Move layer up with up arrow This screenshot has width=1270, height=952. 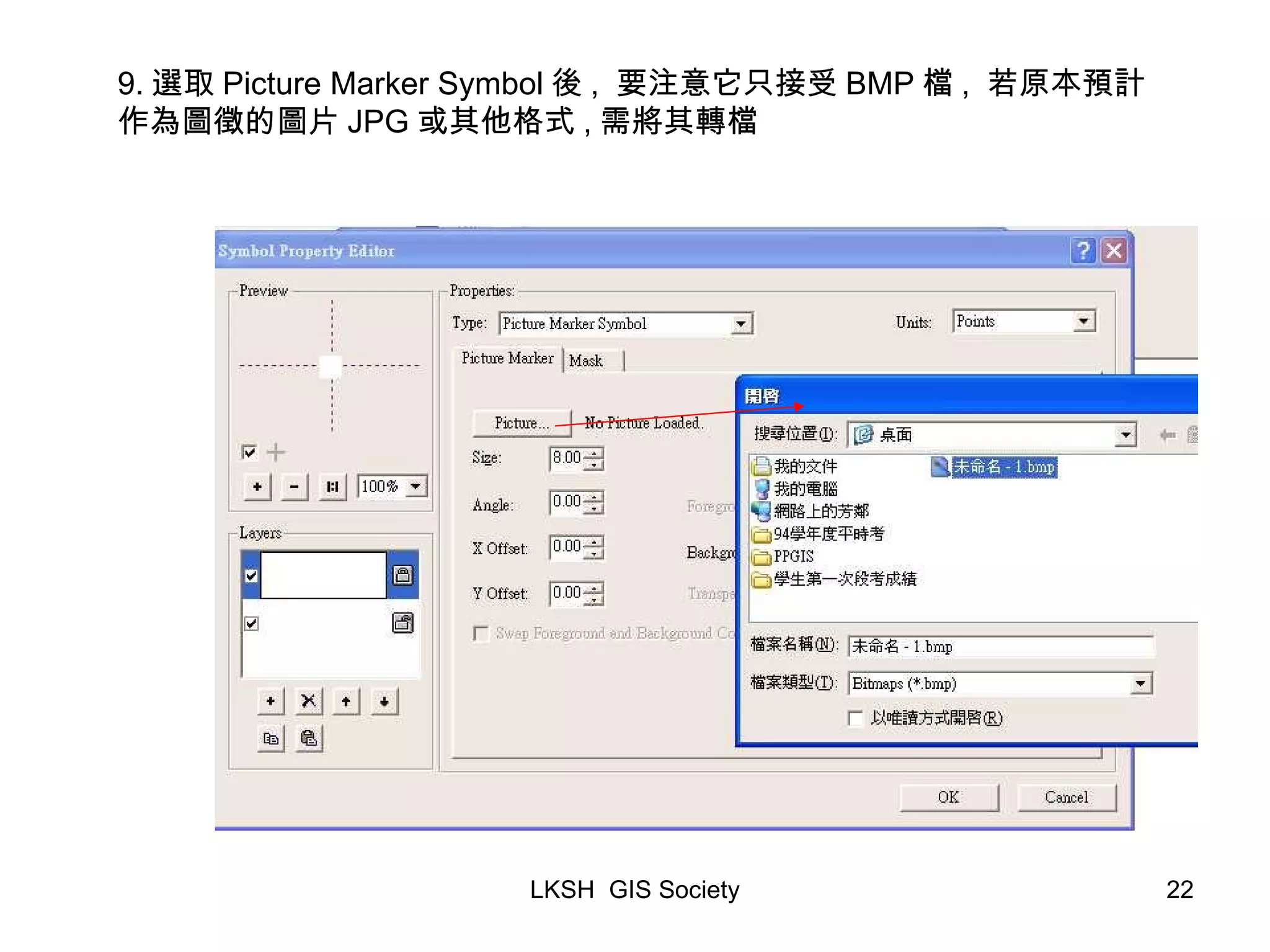[x=346, y=702]
